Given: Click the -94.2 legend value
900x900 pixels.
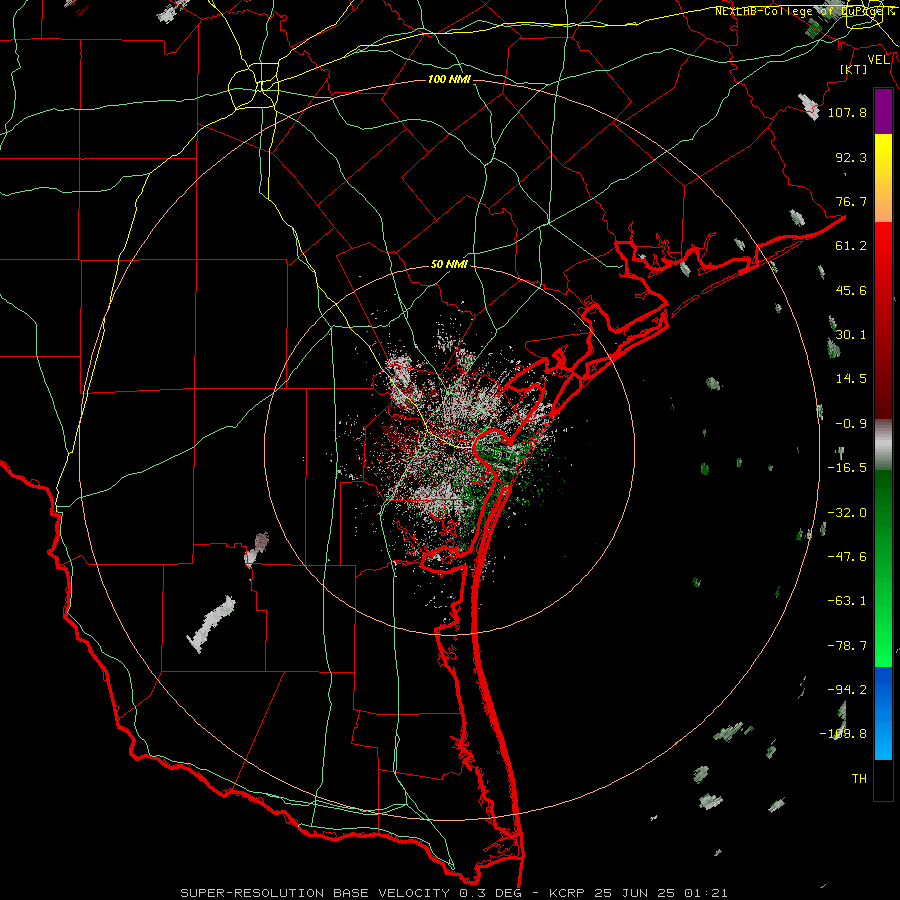Looking at the screenshot, I should pos(847,690).
